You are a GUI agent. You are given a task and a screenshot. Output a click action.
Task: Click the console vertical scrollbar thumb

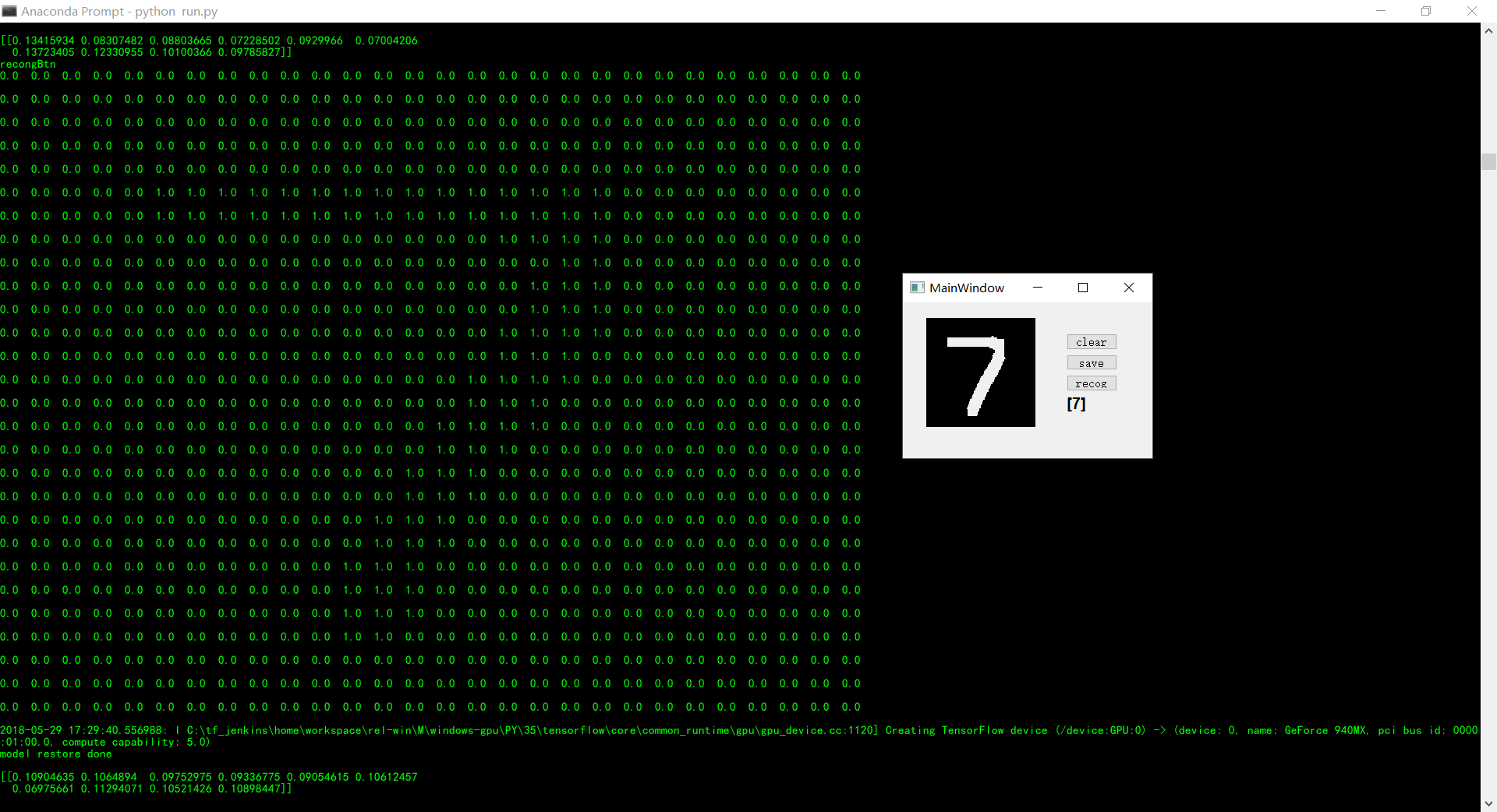tap(1488, 161)
